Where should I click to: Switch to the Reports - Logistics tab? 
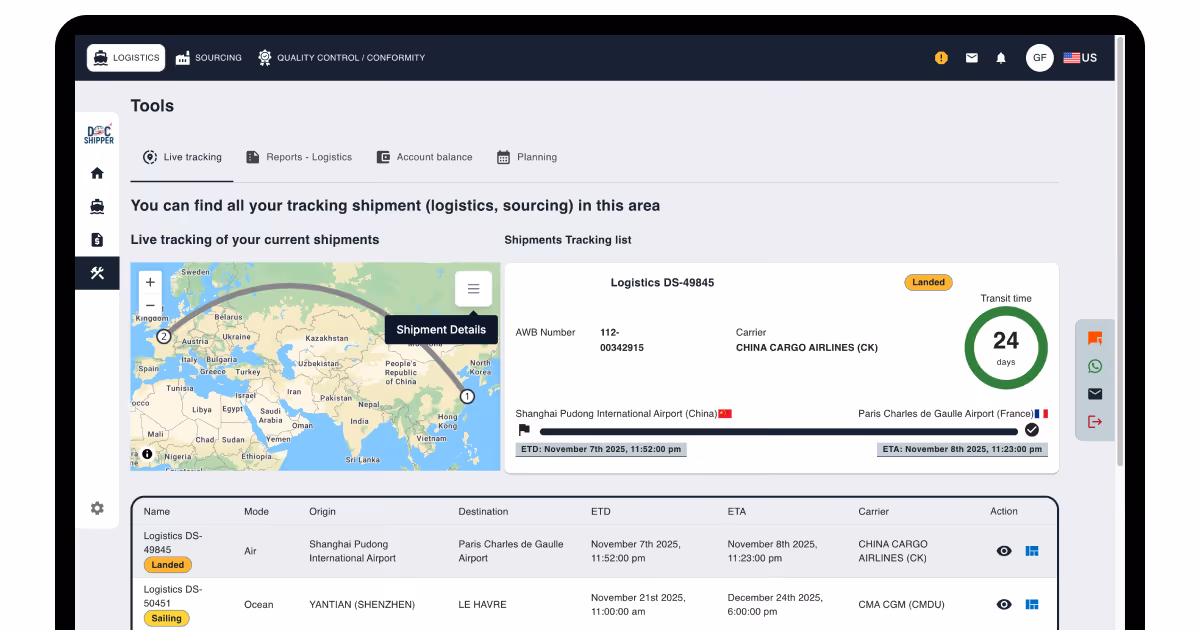coord(299,157)
